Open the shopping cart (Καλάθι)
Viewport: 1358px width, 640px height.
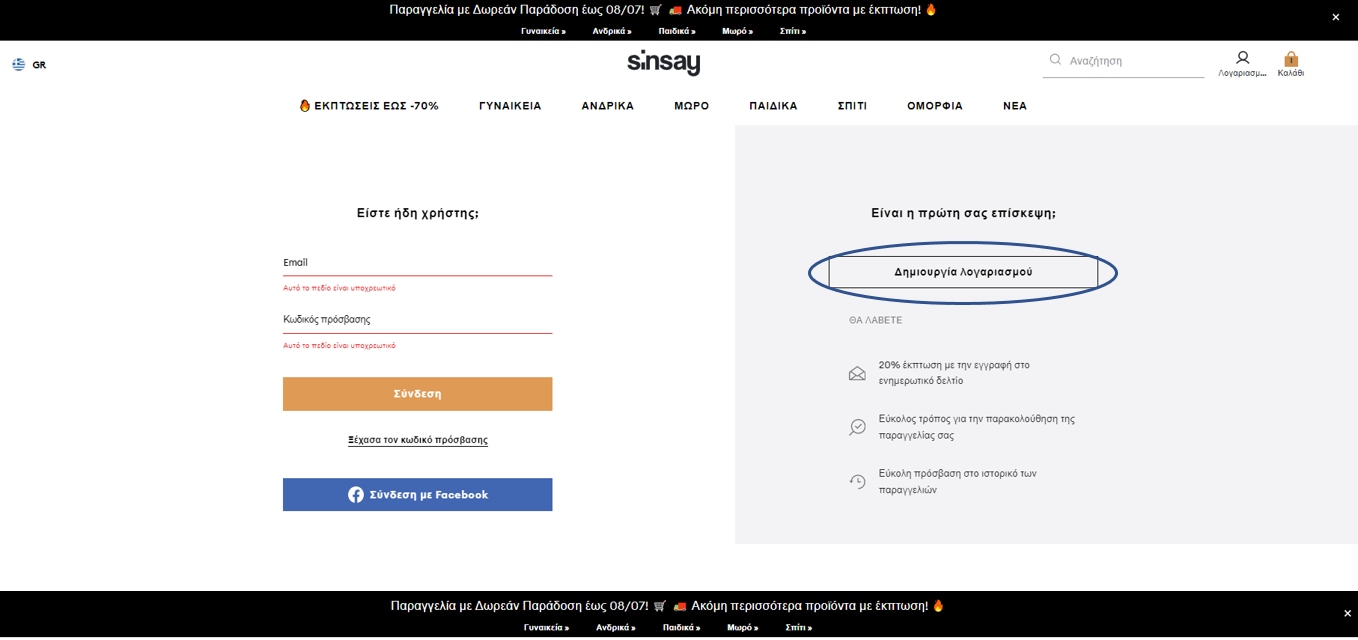tap(1290, 60)
